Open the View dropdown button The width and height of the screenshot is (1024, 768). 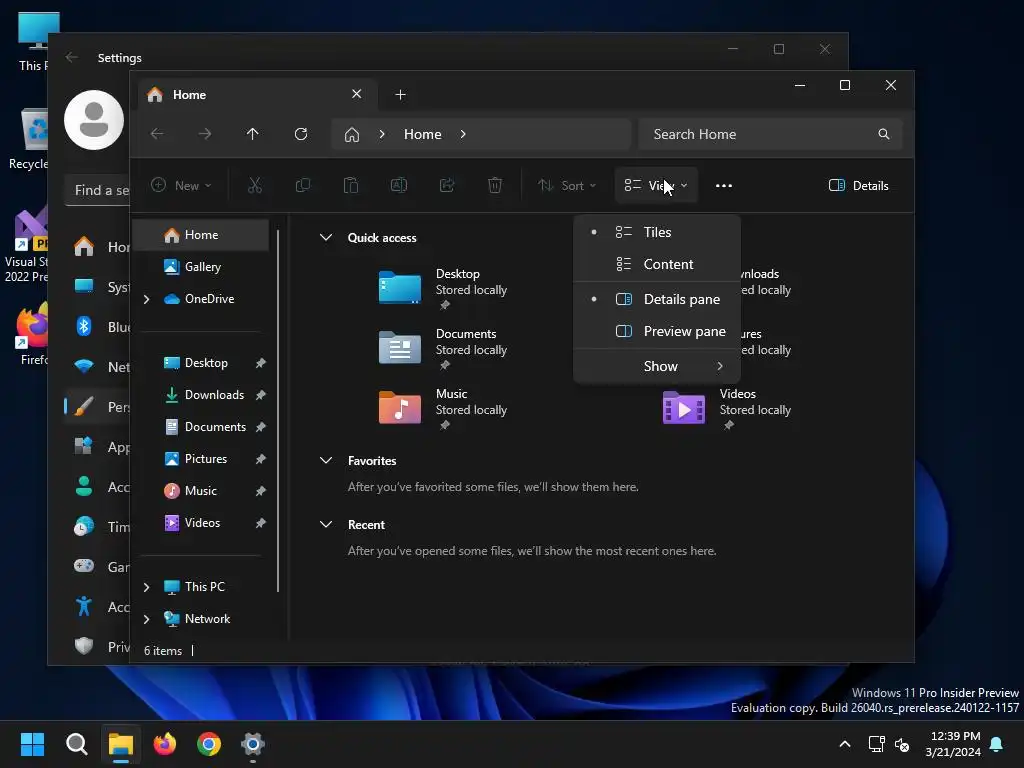[656, 185]
